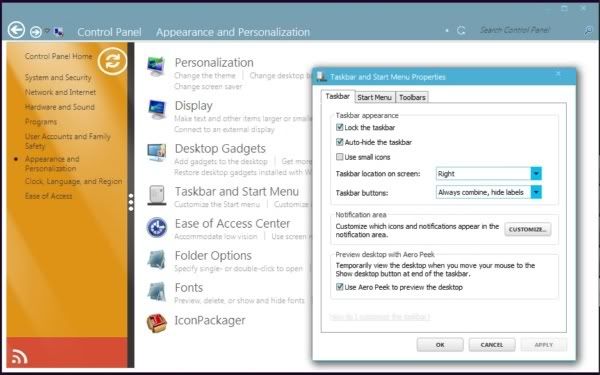Viewport: 600px width, 375px height.
Task: Open Control Panel Home link
Action: coord(59,56)
